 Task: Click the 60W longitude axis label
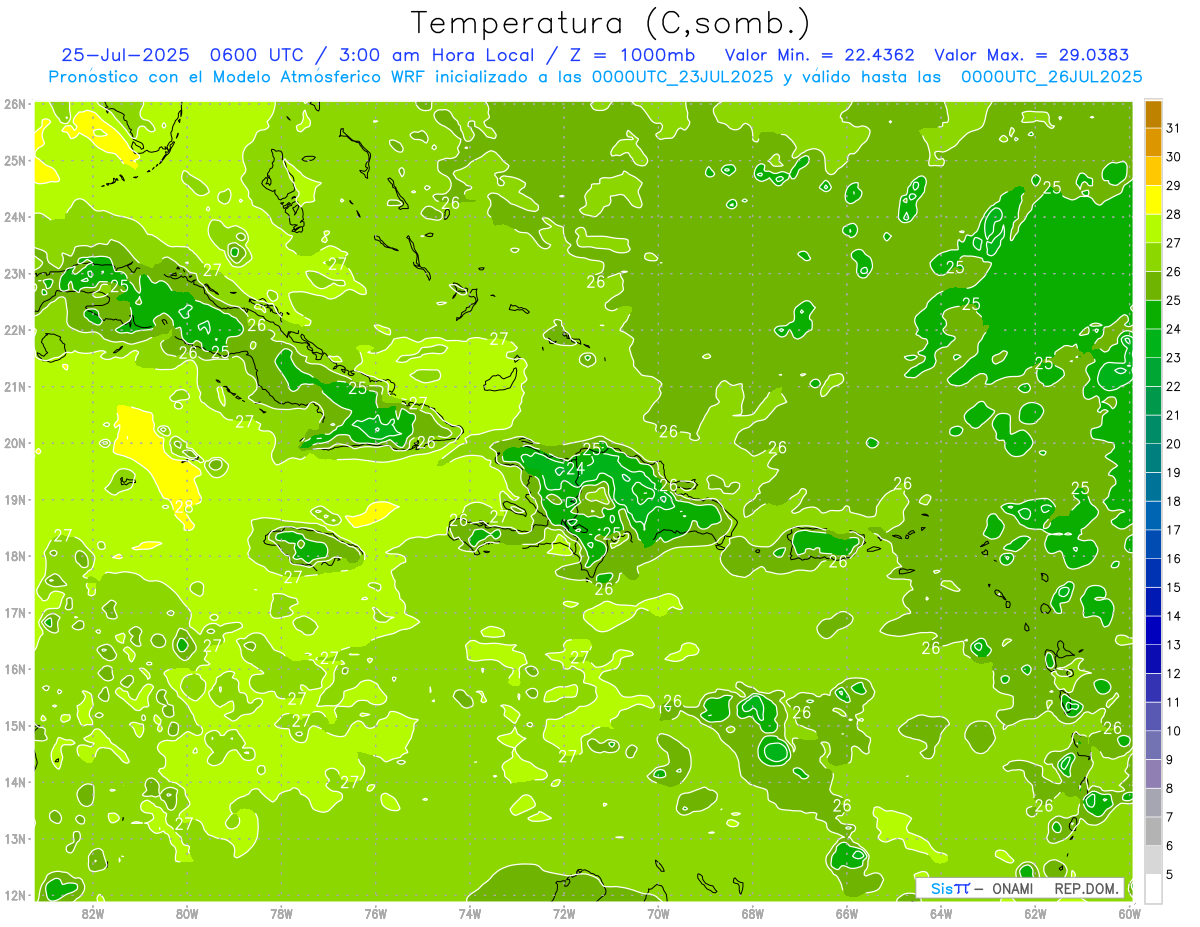point(1130,913)
